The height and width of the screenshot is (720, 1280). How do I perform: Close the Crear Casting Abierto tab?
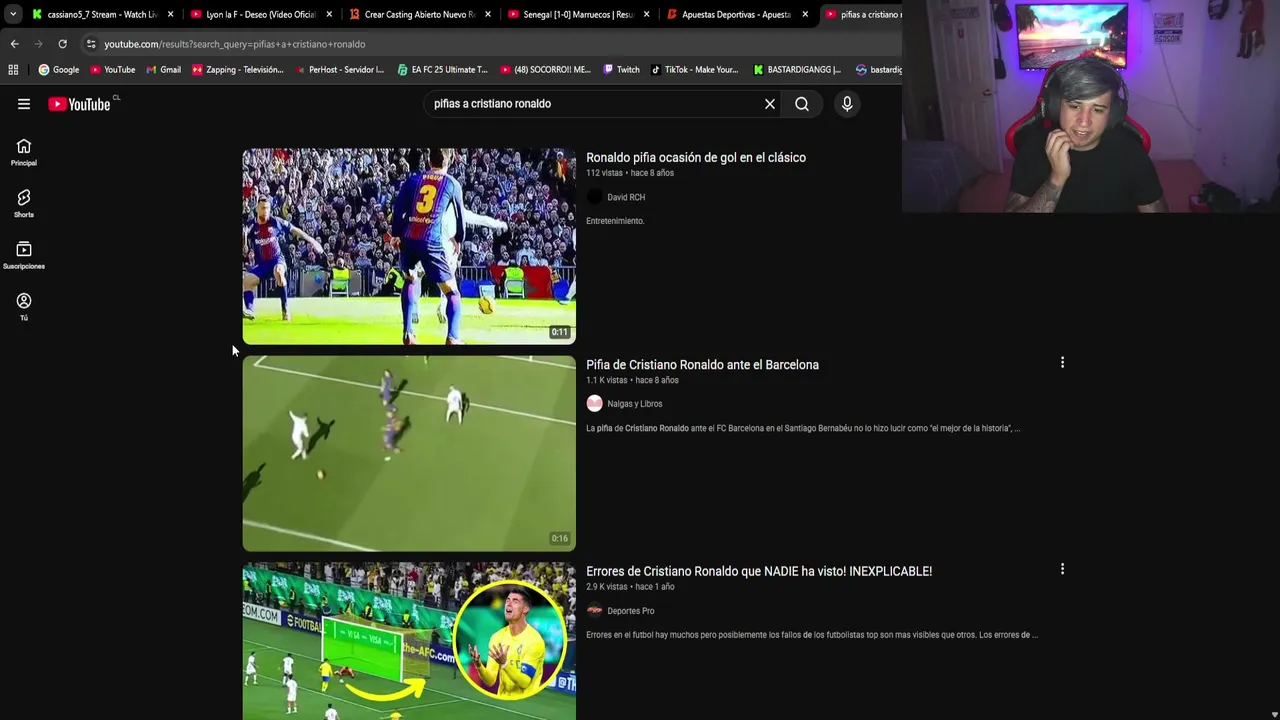coord(488,14)
